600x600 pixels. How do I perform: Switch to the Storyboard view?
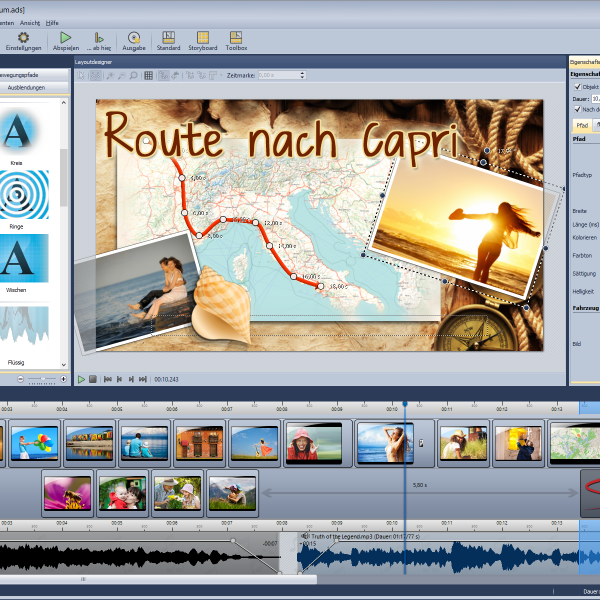[x=203, y=41]
